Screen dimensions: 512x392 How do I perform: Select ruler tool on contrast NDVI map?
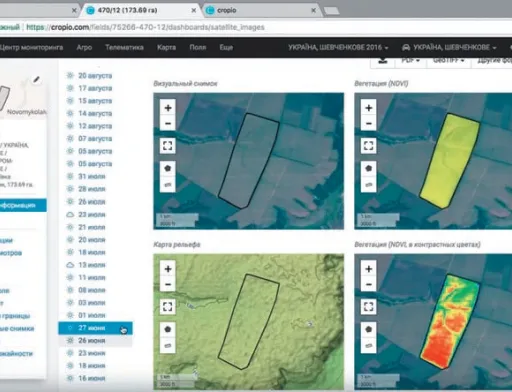[x=369, y=345]
